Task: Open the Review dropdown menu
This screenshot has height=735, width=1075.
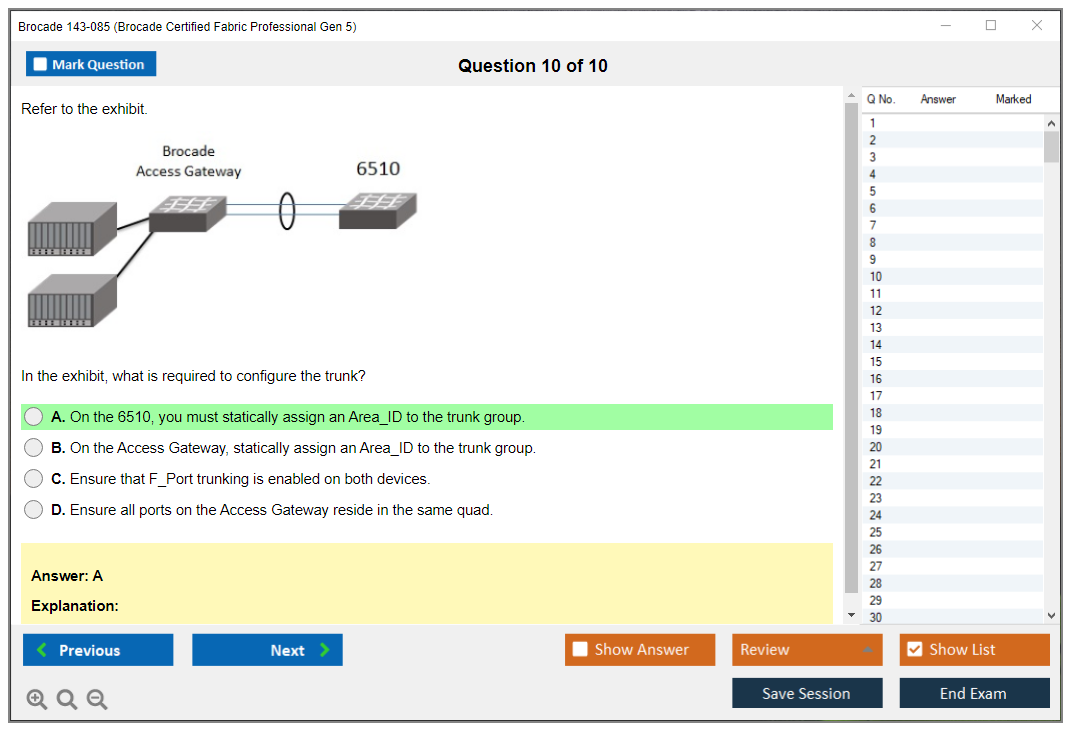Action: click(807, 650)
